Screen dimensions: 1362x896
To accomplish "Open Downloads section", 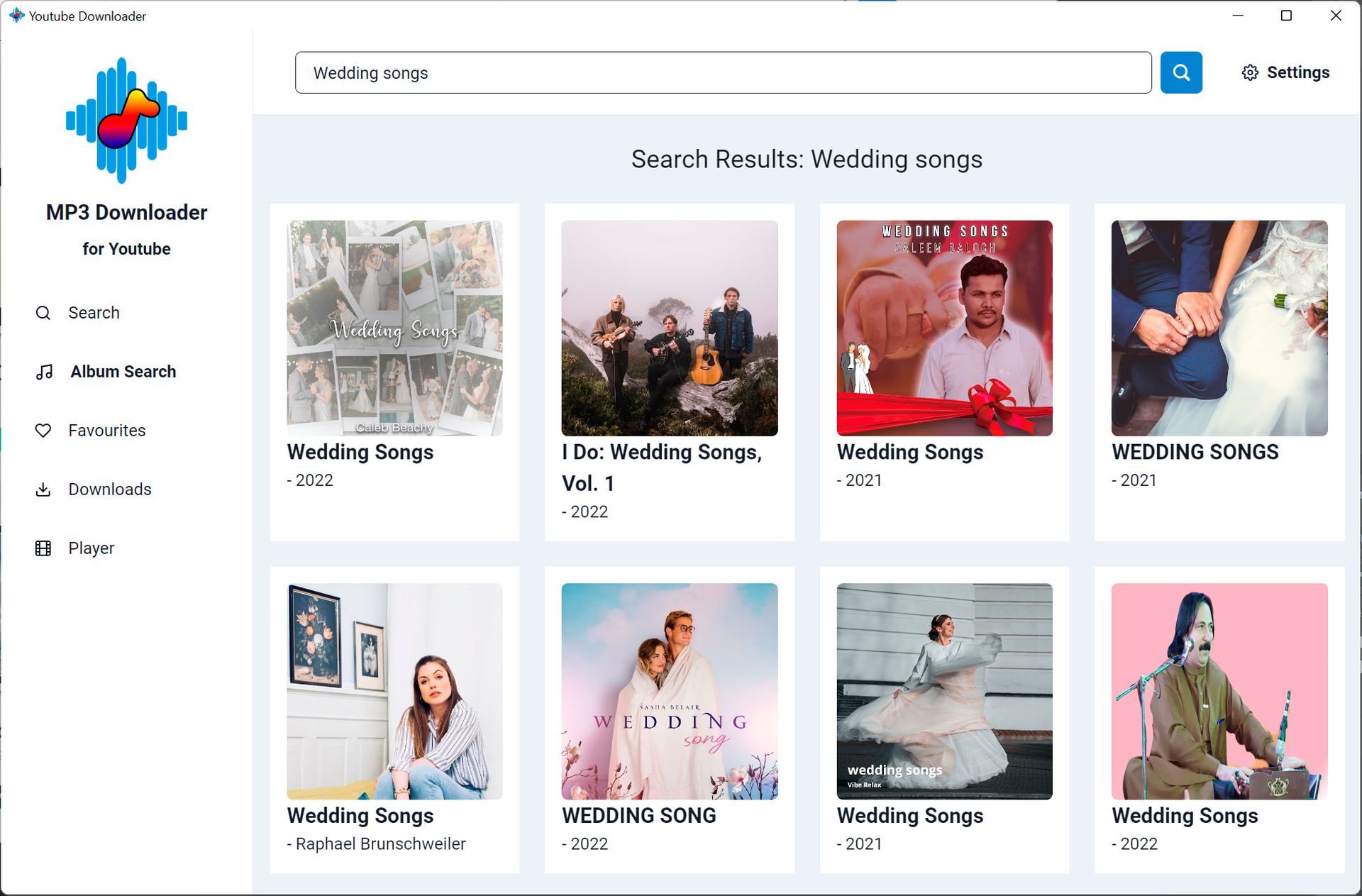I will (109, 489).
